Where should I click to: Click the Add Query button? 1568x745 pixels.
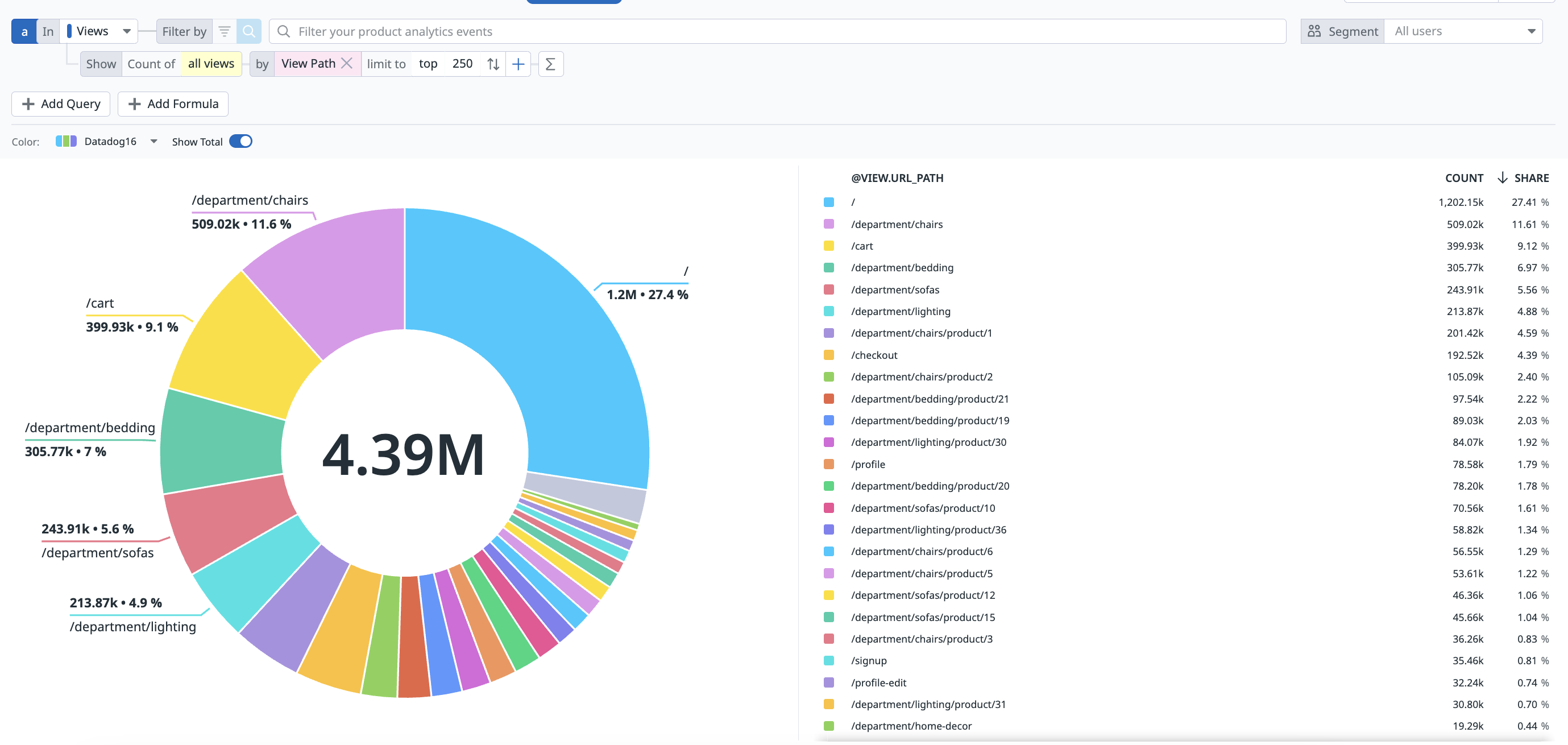(61, 104)
